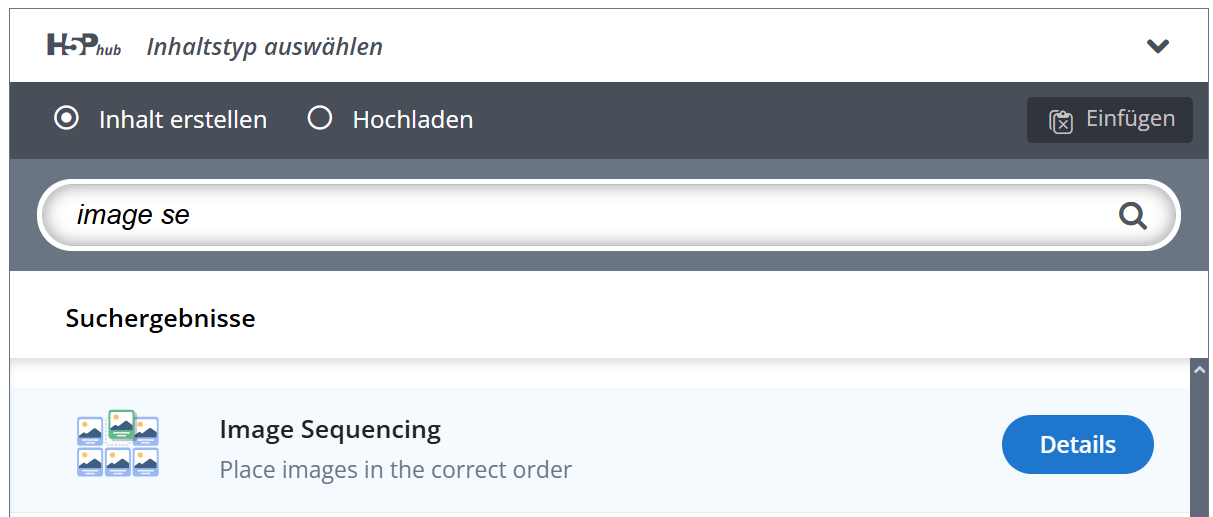Screen dimensions: 1213x517
Task: Click the clipboard icon inside Einfügen
Action: tap(1060, 121)
